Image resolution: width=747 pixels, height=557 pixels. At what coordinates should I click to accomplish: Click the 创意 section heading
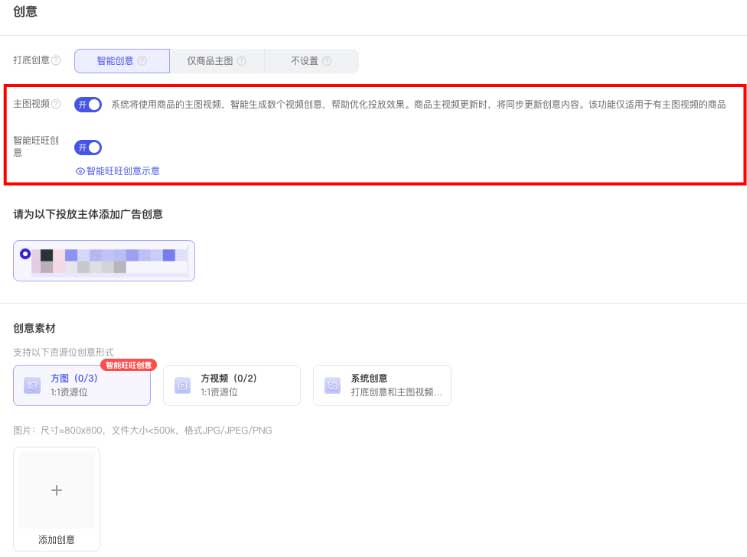25,11
